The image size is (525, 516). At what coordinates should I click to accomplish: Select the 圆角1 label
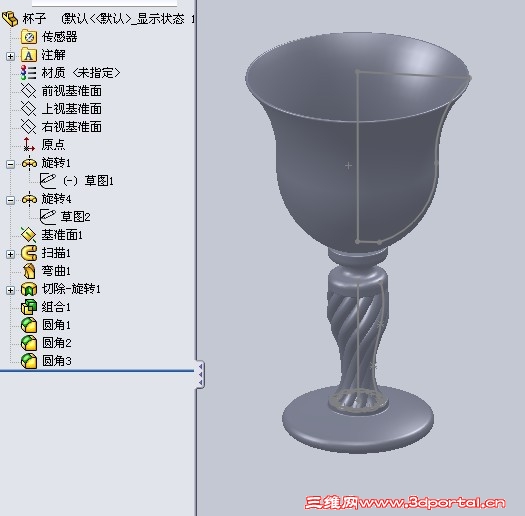pos(56,325)
